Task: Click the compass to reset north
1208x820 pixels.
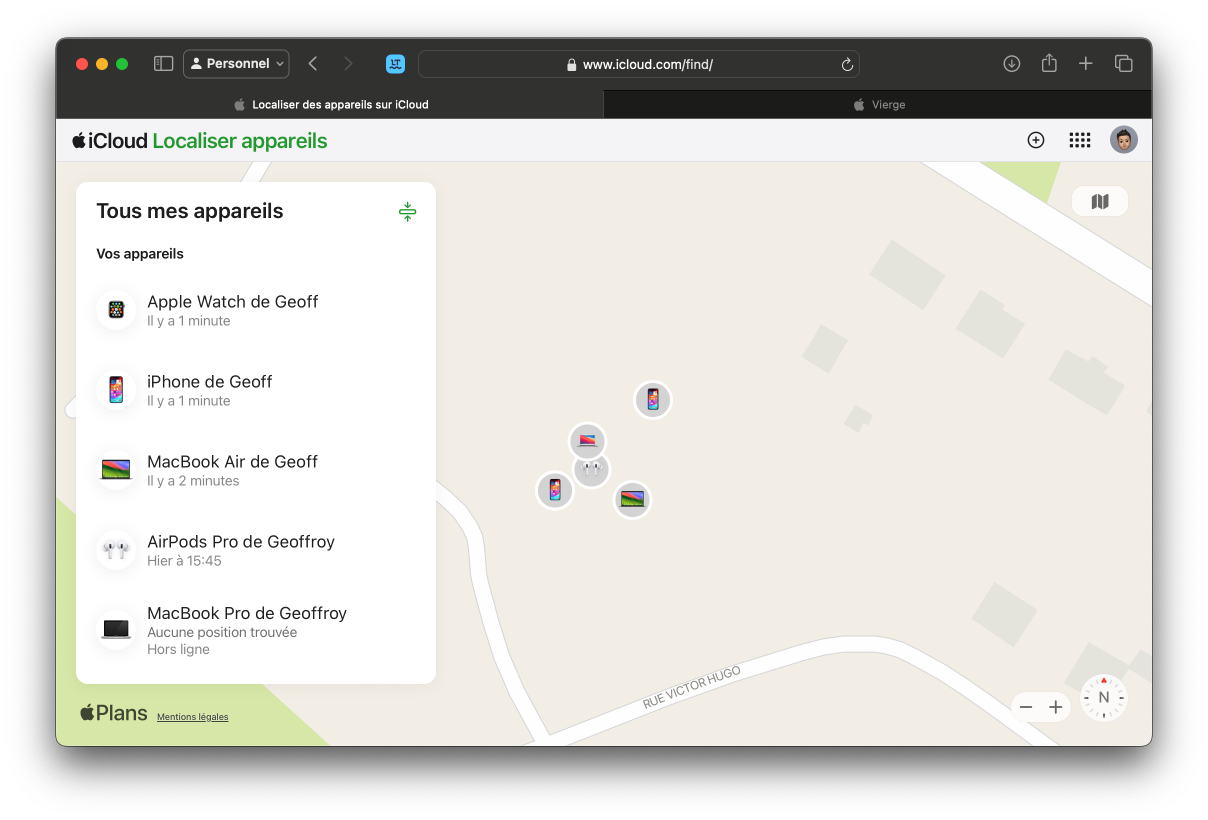Action: tap(1104, 698)
